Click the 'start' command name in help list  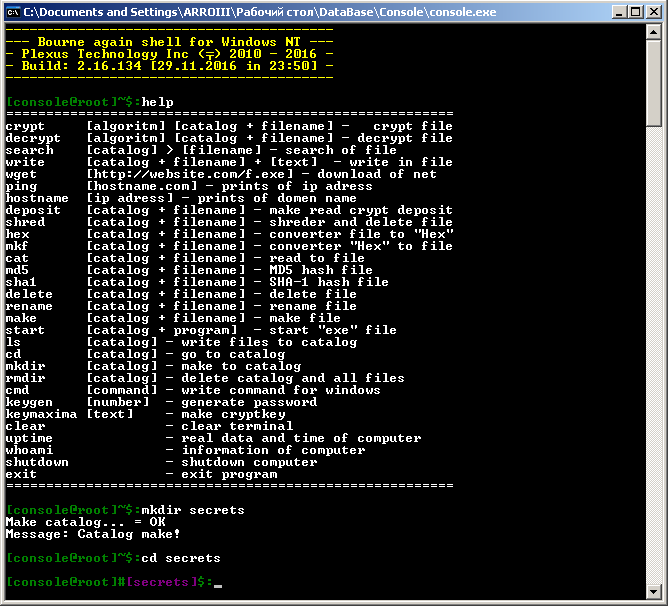pos(25,330)
